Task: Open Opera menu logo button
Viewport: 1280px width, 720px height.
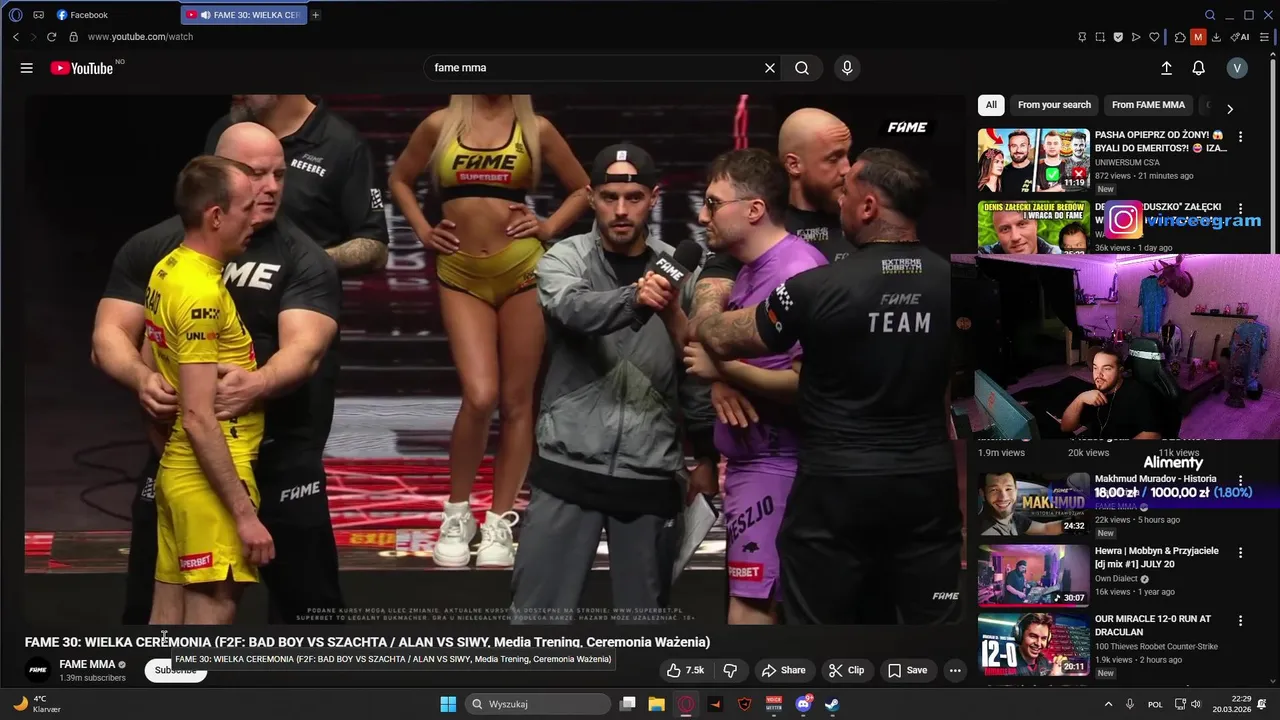Action: point(16,15)
